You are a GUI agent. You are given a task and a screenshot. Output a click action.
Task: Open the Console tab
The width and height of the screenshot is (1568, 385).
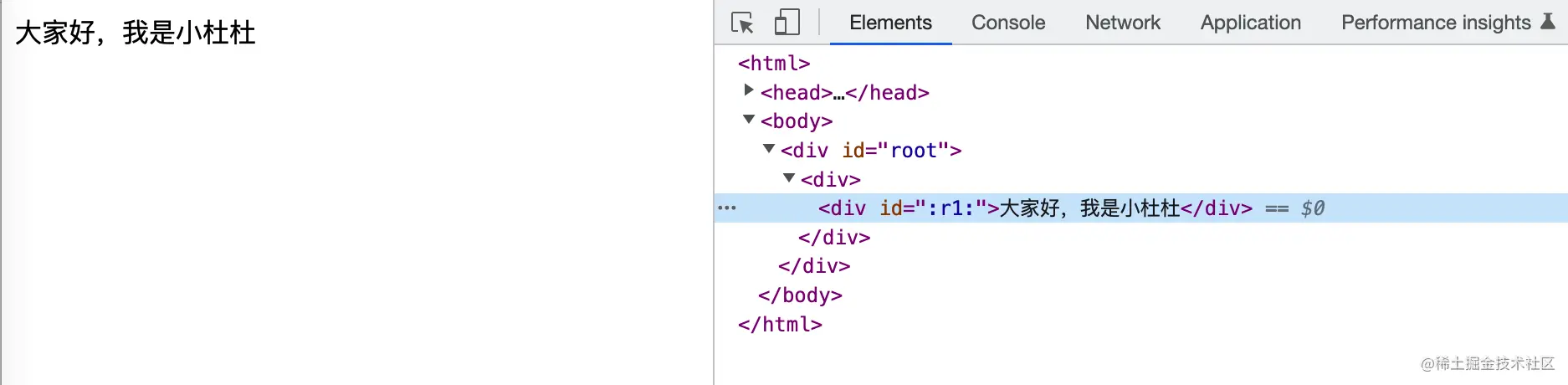[1008, 23]
